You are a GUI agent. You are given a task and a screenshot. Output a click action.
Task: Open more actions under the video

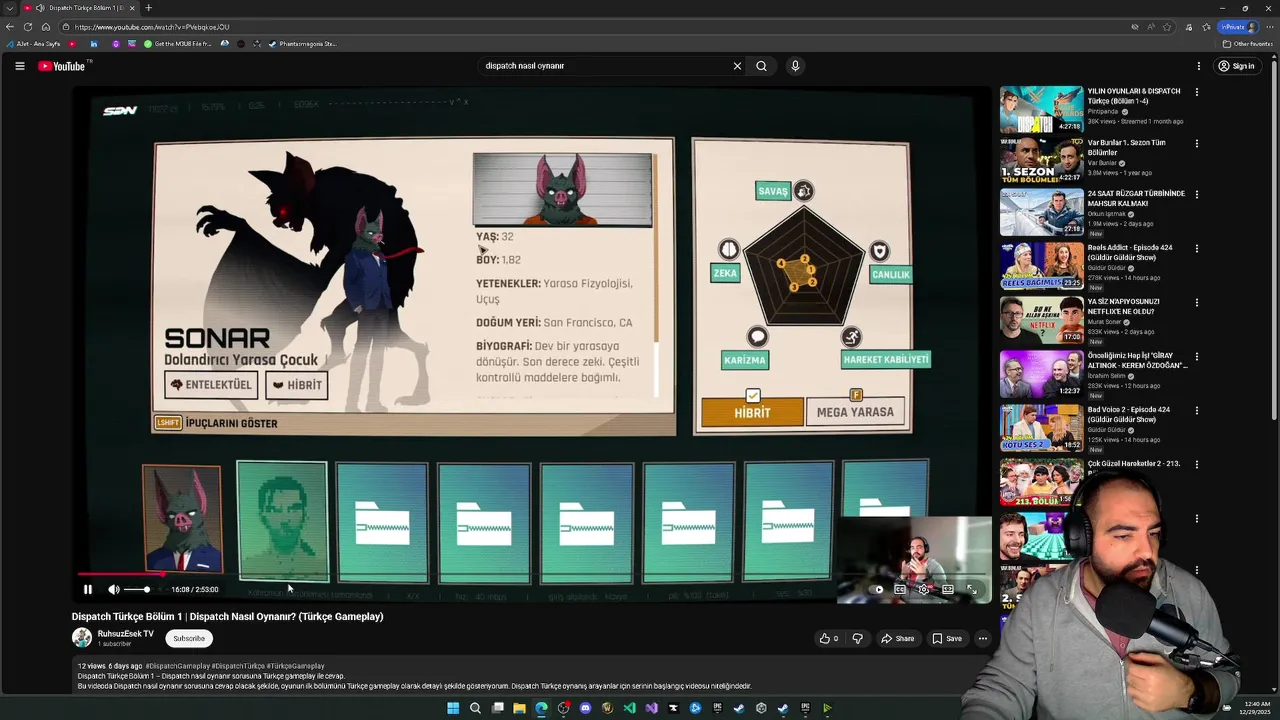[983, 638]
